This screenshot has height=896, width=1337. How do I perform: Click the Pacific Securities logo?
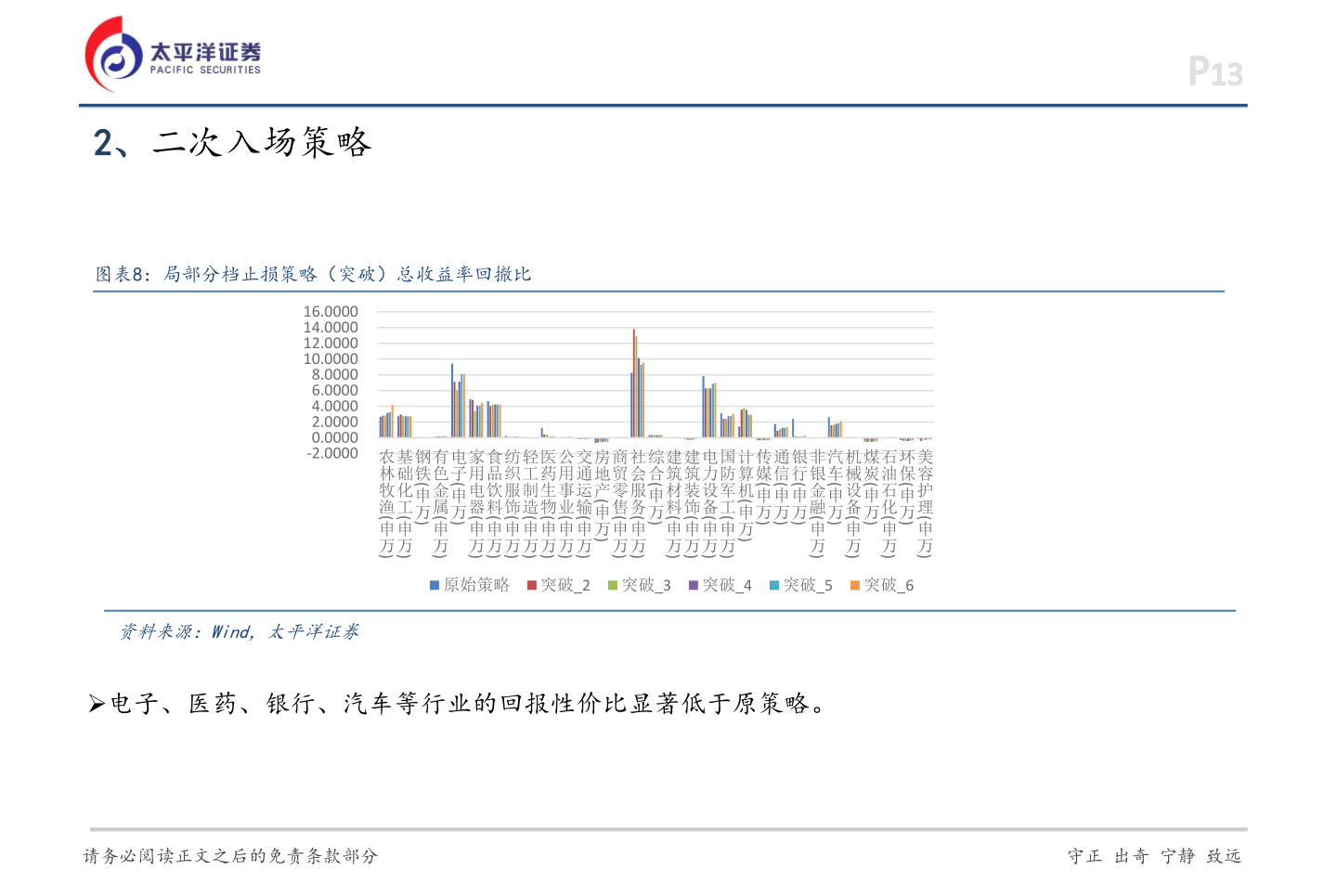[173, 54]
